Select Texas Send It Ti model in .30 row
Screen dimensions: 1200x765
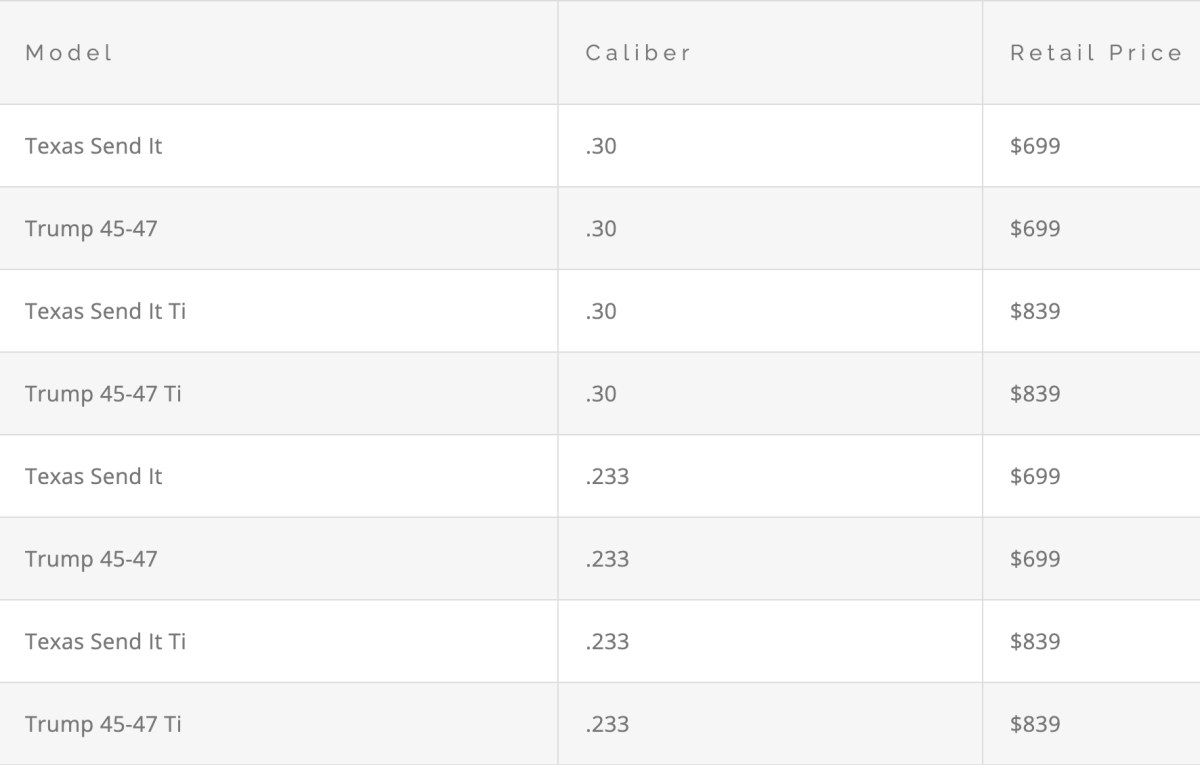[105, 311]
